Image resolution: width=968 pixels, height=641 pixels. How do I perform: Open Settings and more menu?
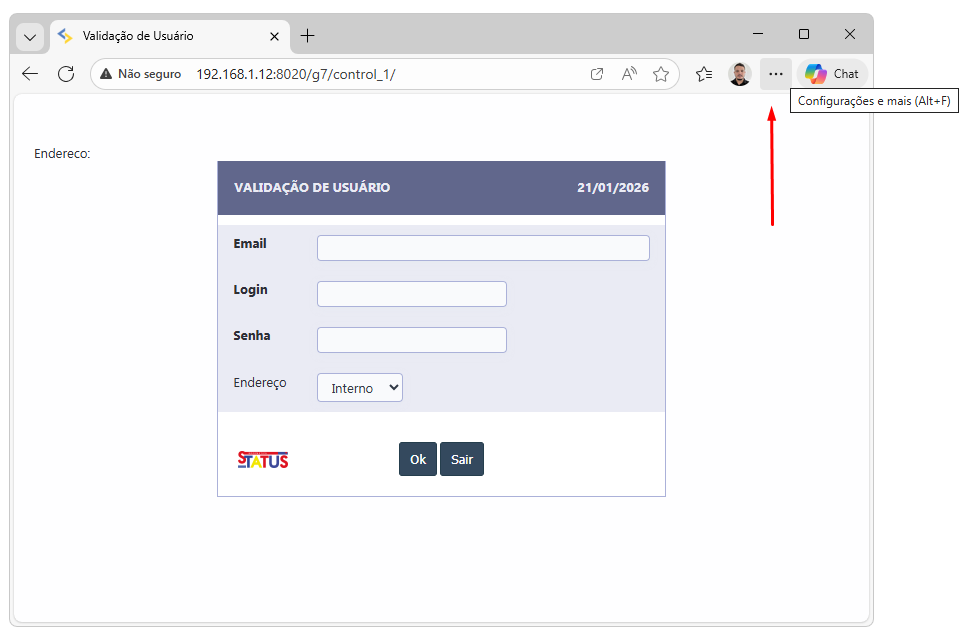click(x=776, y=74)
